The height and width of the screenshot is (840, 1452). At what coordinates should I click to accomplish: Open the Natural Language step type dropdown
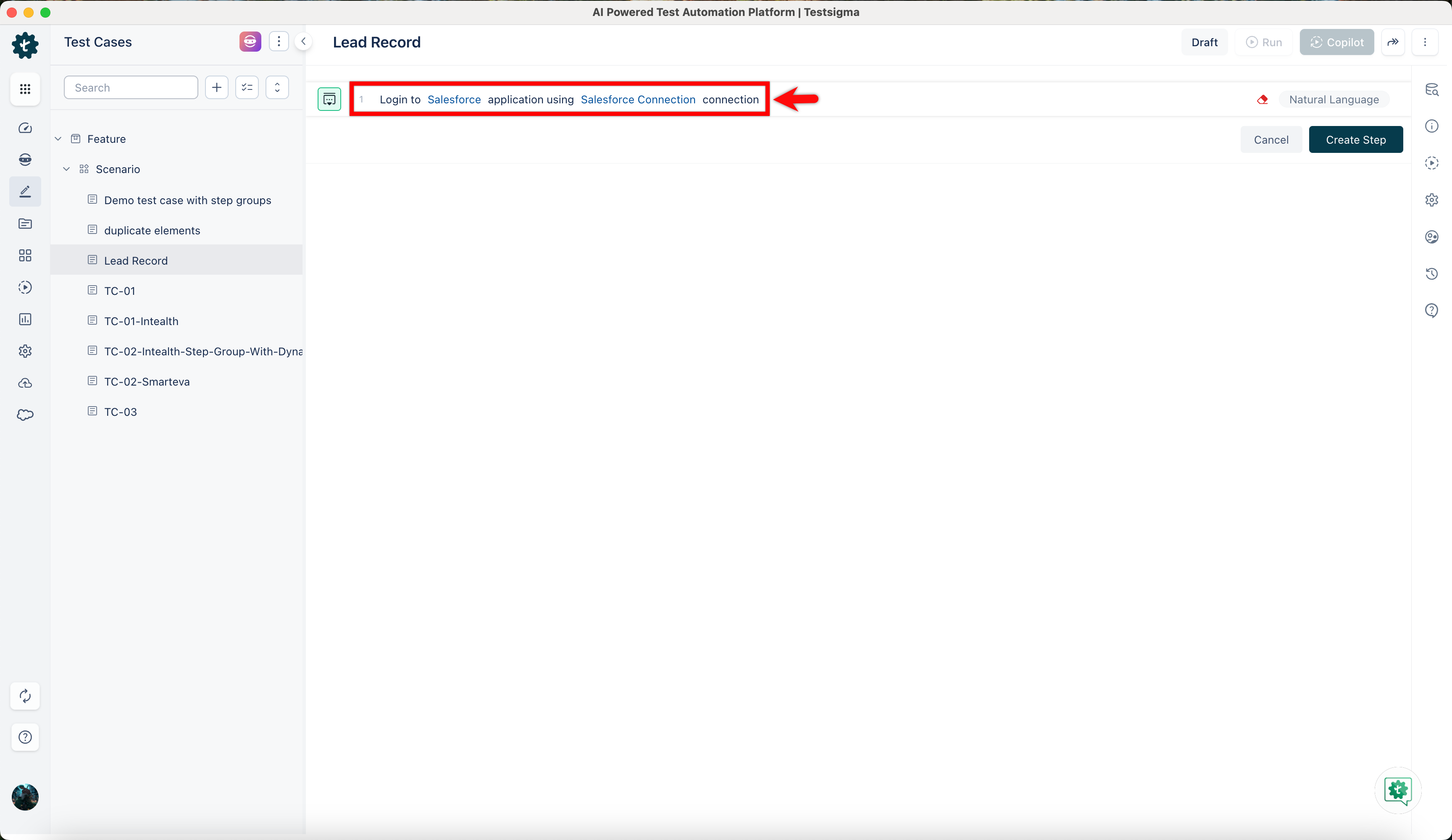click(x=1334, y=100)
